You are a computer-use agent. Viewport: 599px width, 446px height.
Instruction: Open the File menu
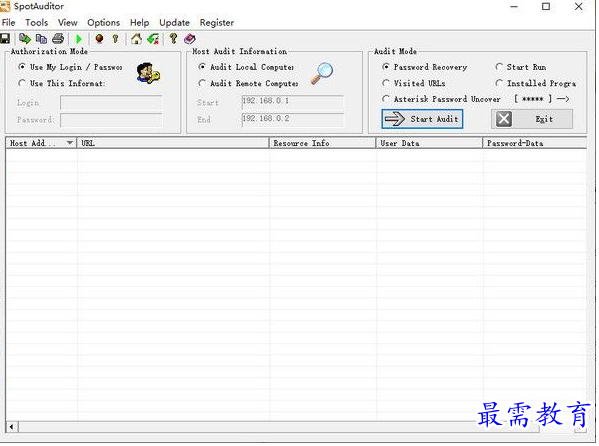(8, 23)
